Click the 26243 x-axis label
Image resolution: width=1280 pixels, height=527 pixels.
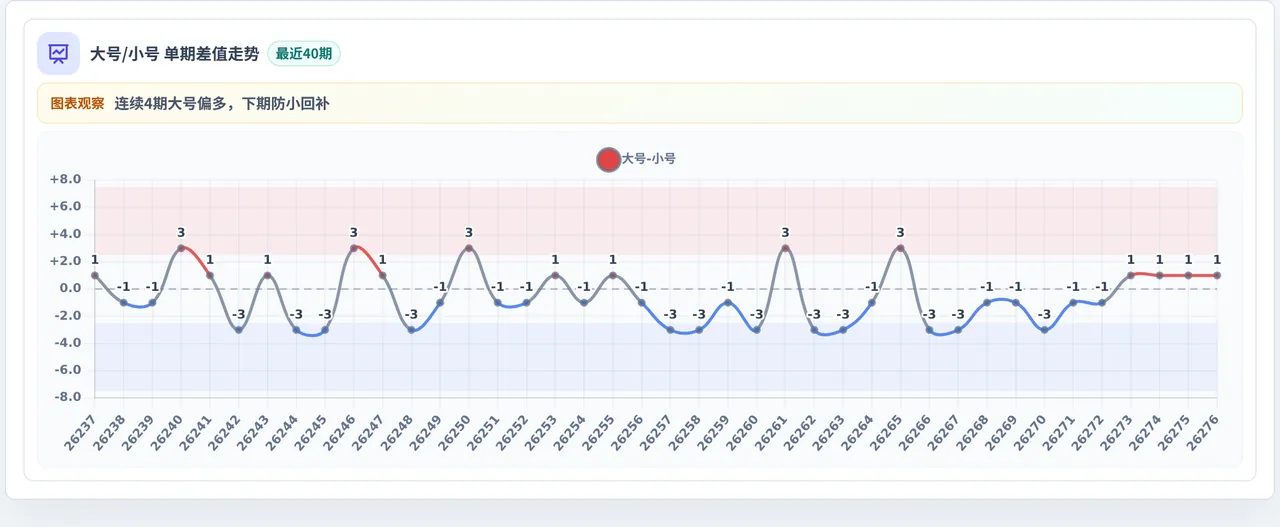pos(254,434)
